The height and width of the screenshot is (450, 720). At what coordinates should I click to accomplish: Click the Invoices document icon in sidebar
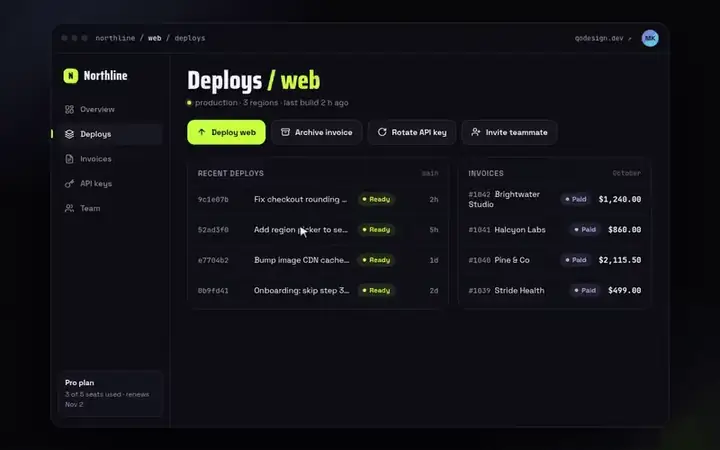point(69,159)
